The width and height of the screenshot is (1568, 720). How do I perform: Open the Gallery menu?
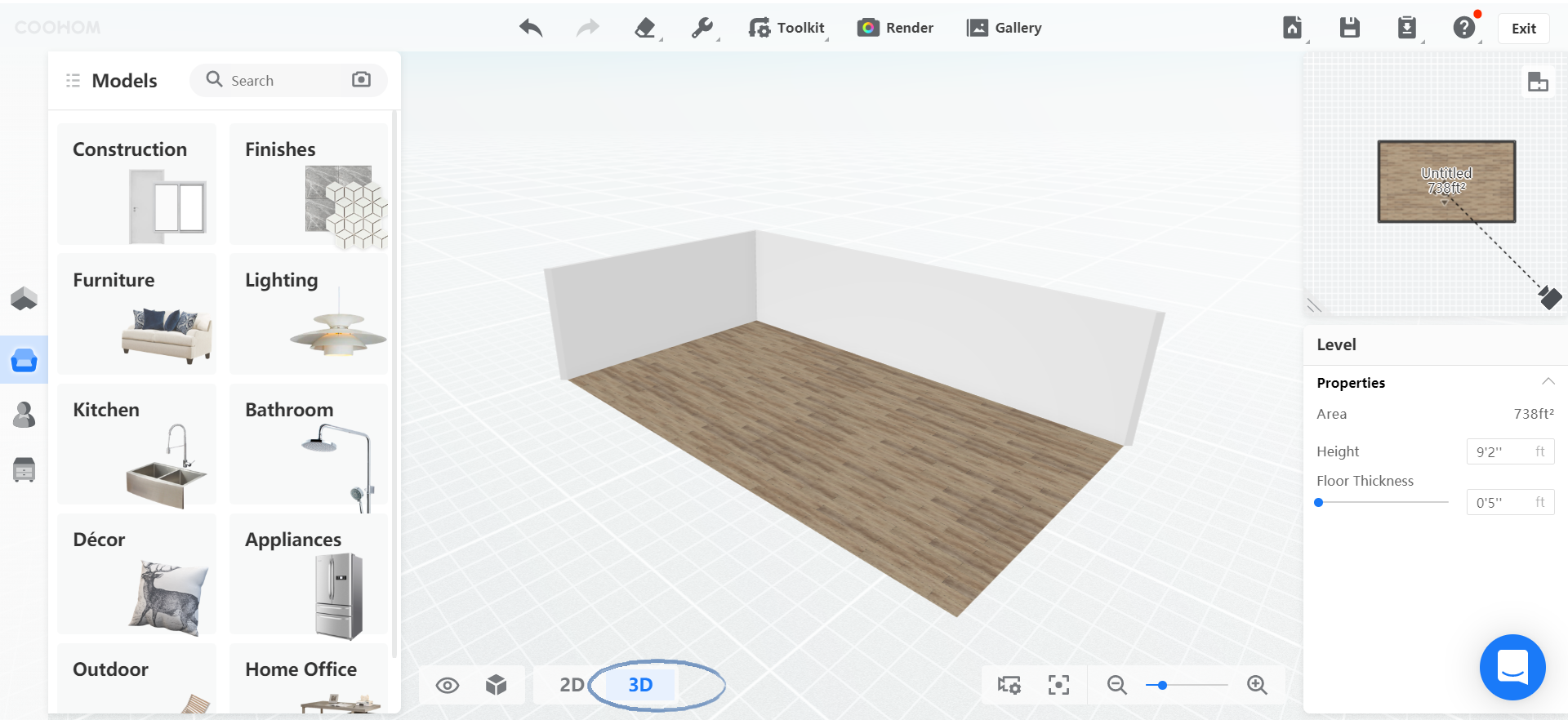(1004, 28)
